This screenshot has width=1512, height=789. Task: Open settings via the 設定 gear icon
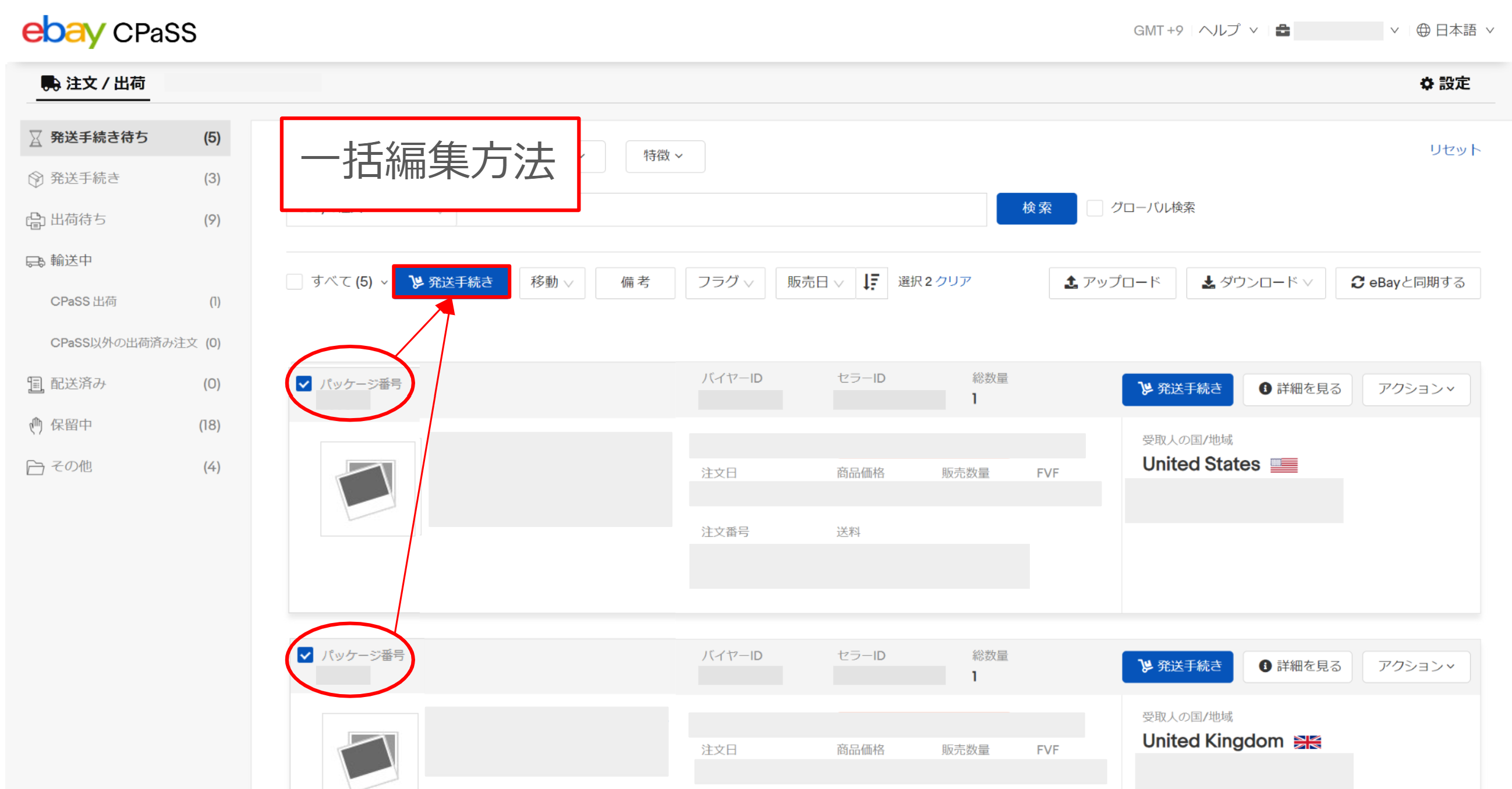(x=1428, y=83)
